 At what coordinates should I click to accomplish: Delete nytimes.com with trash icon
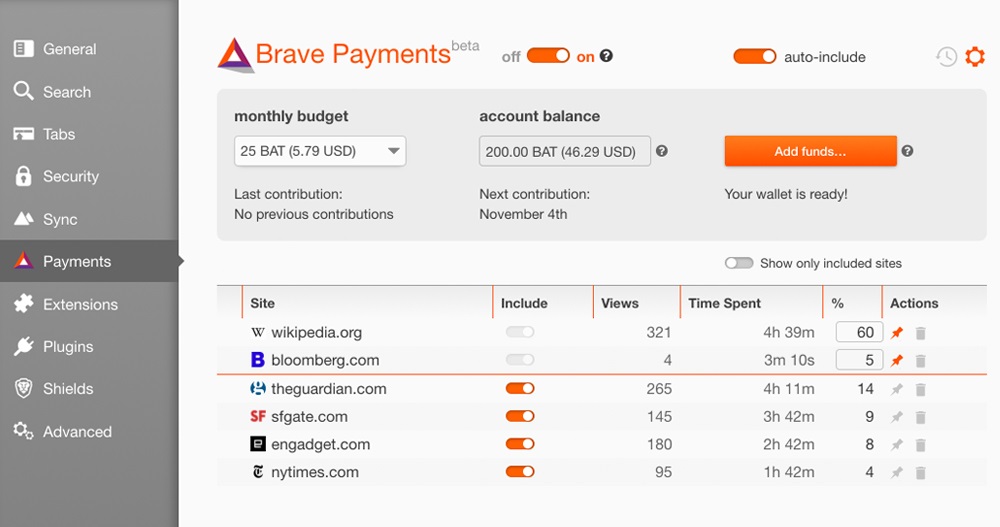click(920, 473)
